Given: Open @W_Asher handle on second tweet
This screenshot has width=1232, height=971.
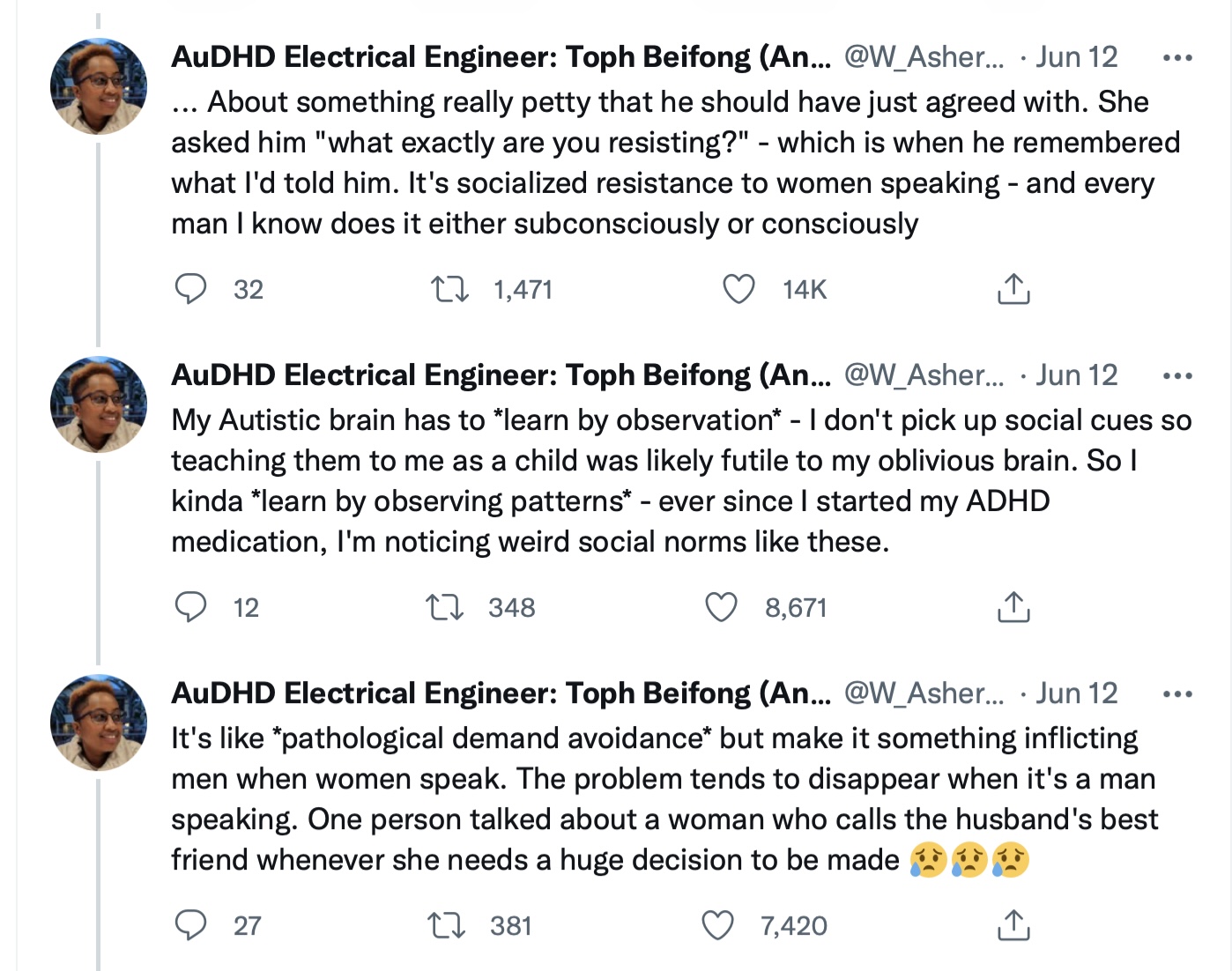Looking at the screenshot, I should [924, 375].
